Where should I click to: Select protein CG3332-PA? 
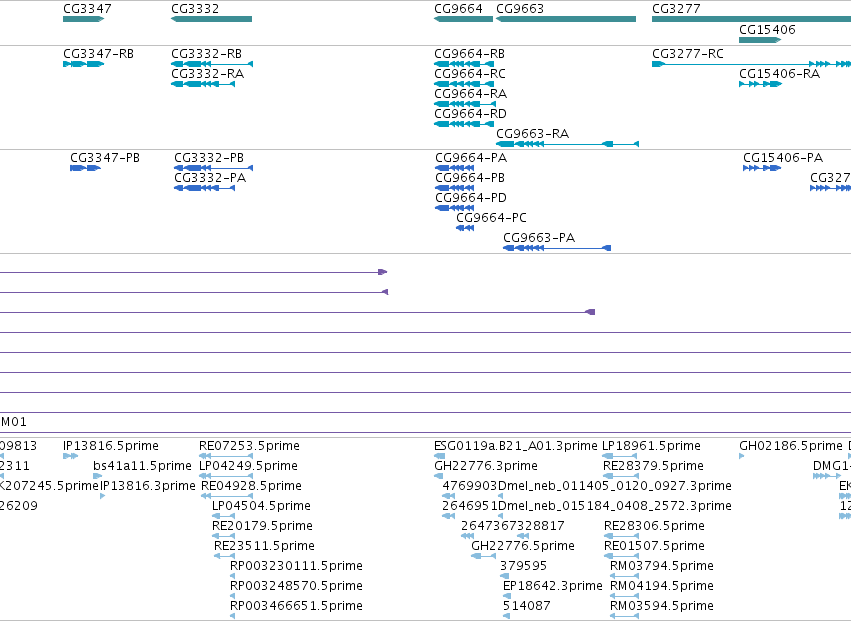pyautogui.click(x=204, y=188)
